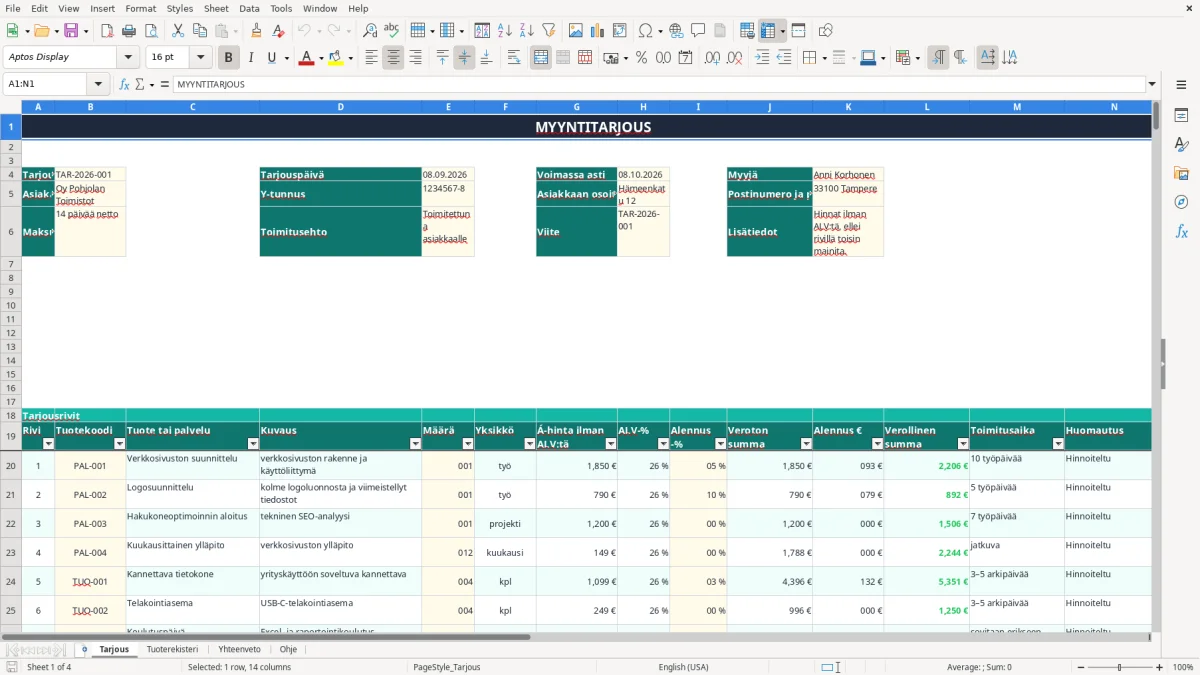Viewport: 1200px width, 675px height.
Task: Open the Toimitusaika column filter dropdown
Action: tap(1057, 444)
